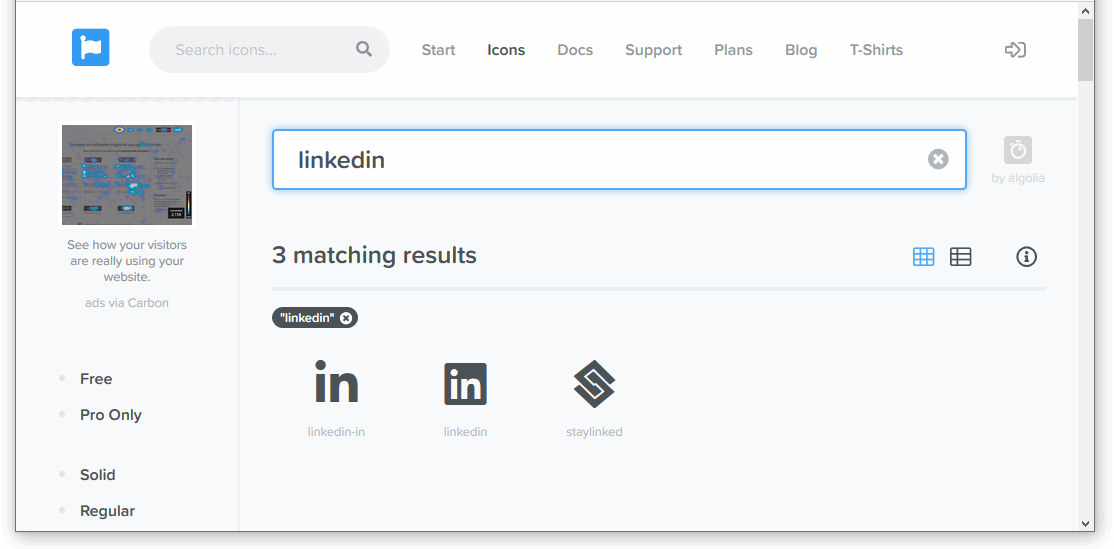This screenshot has width=1114, height=549.
Task: Select the linkedin-in icon result
Action: (x=336, y=384)
